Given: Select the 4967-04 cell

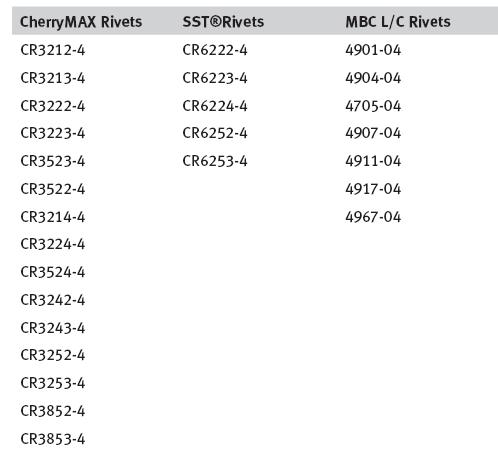Looking at the screenshot, I should pyautogui.click(x=373, y=217).
